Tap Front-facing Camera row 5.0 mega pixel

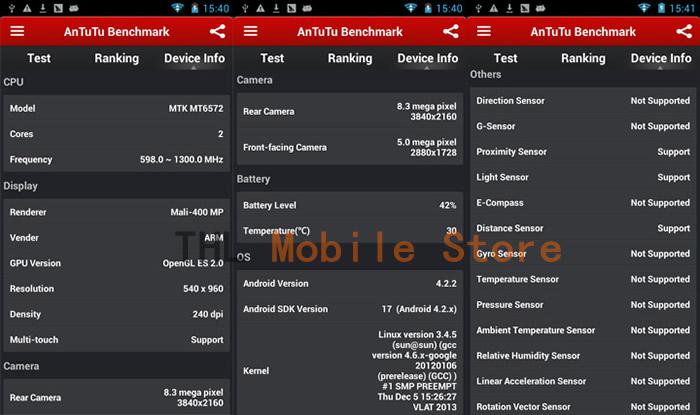coord(350,147)
